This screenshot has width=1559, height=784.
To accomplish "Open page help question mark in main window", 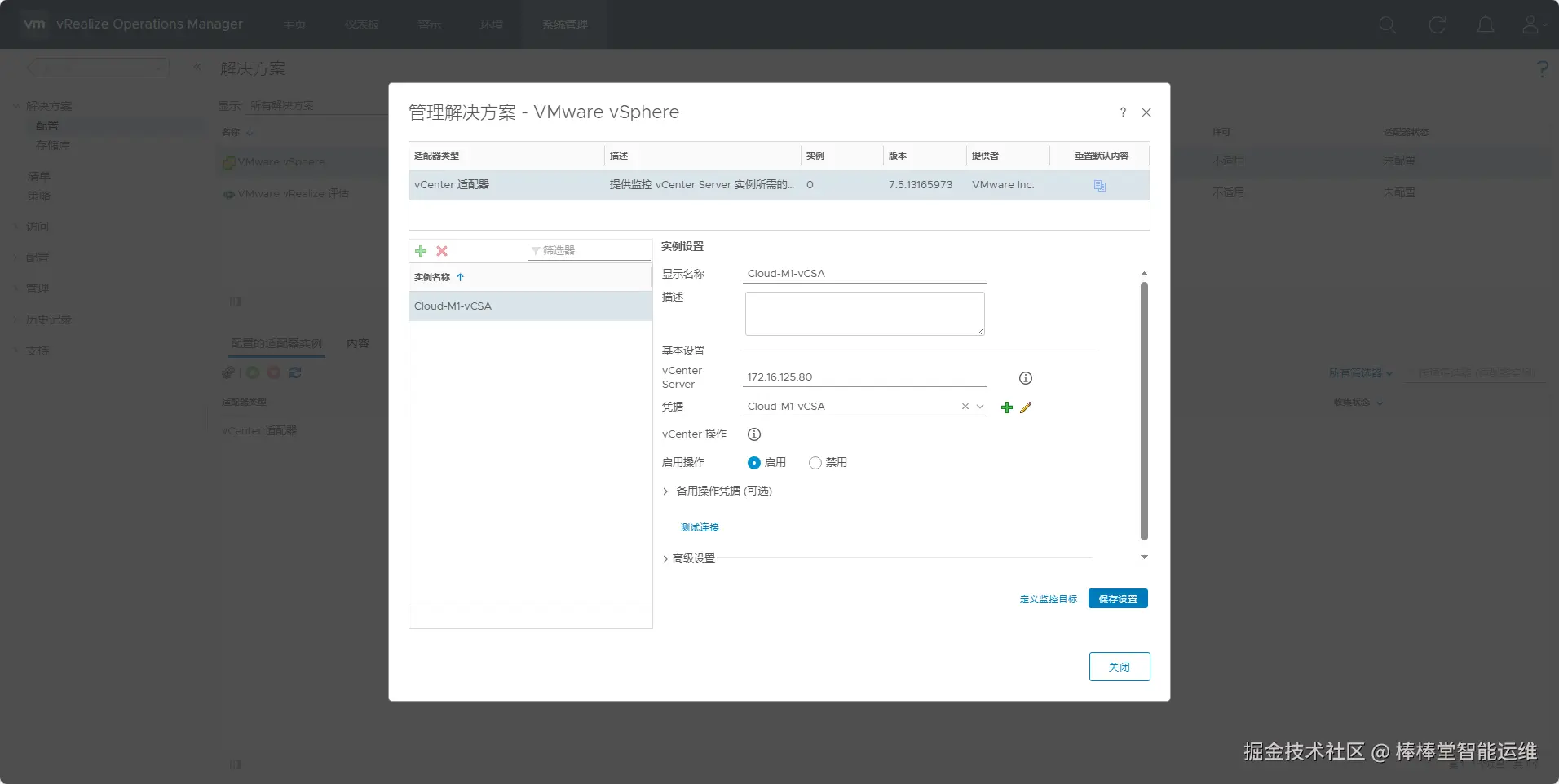I will pyautogui.click(x=1542, y=69).
